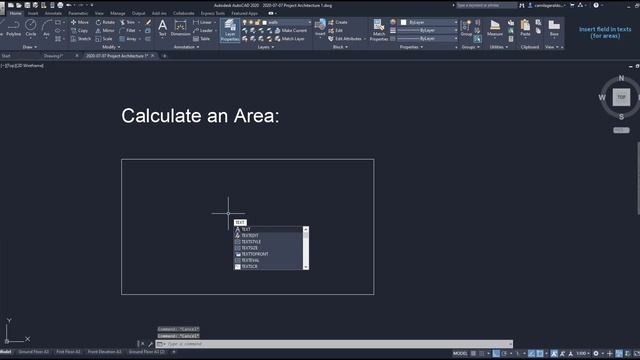Toggle snap mode in the status bar
Screen dimensions: 640x360
[482, 353]
